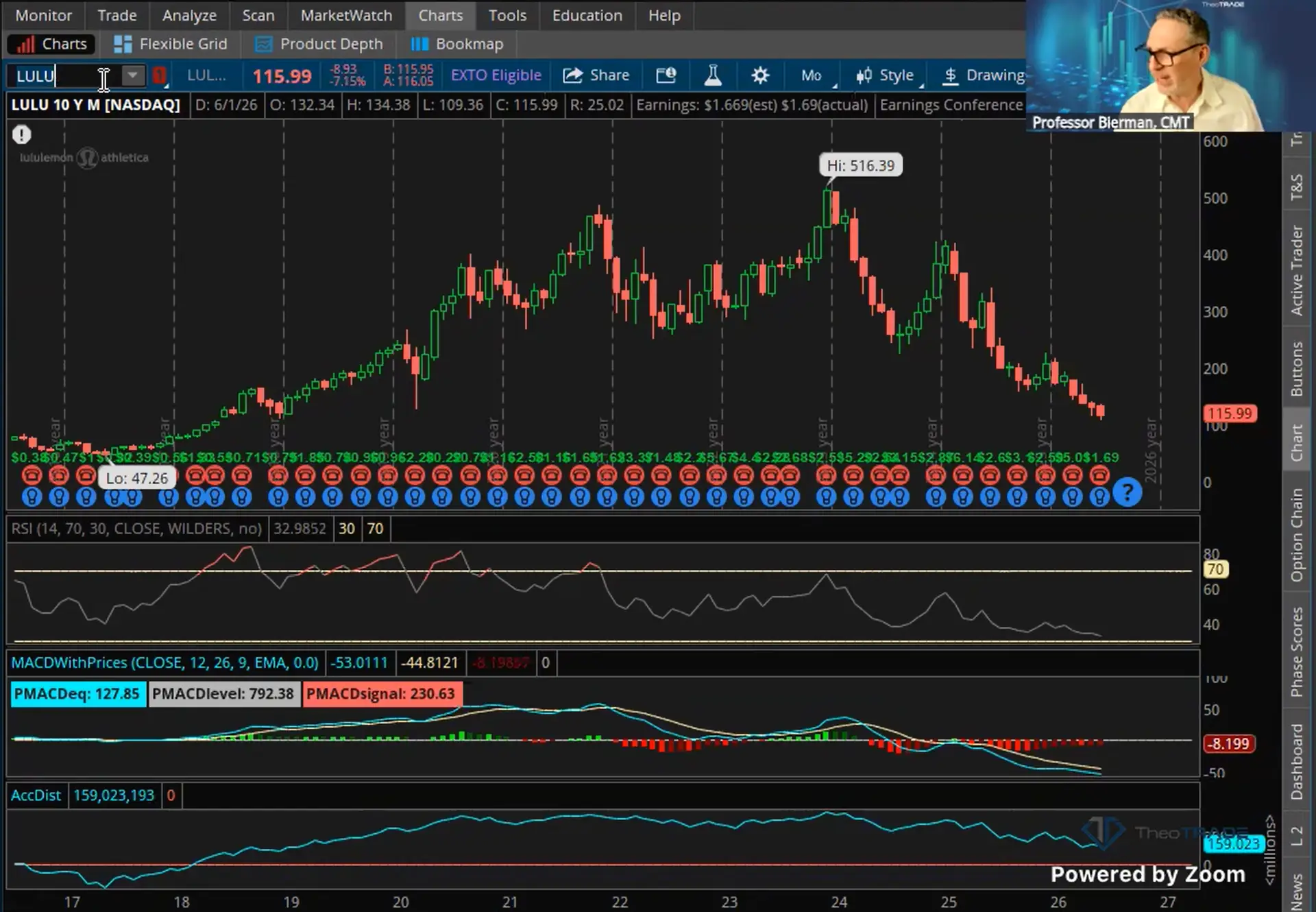Click the red earnings phone icon nearest the question mark
The image size is (1316, 912).
[x=1099, y=475]
